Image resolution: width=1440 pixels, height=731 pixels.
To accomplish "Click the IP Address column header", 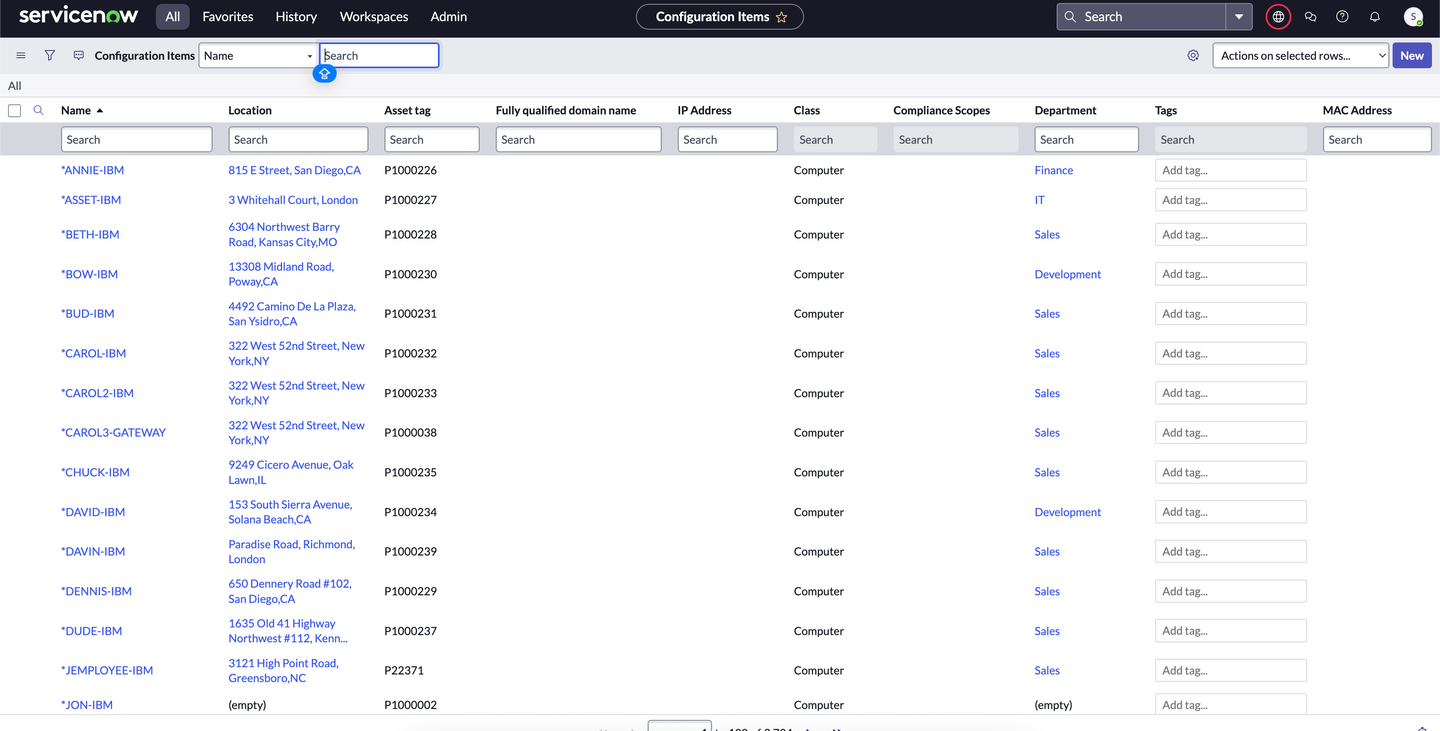I will [704, 110].
